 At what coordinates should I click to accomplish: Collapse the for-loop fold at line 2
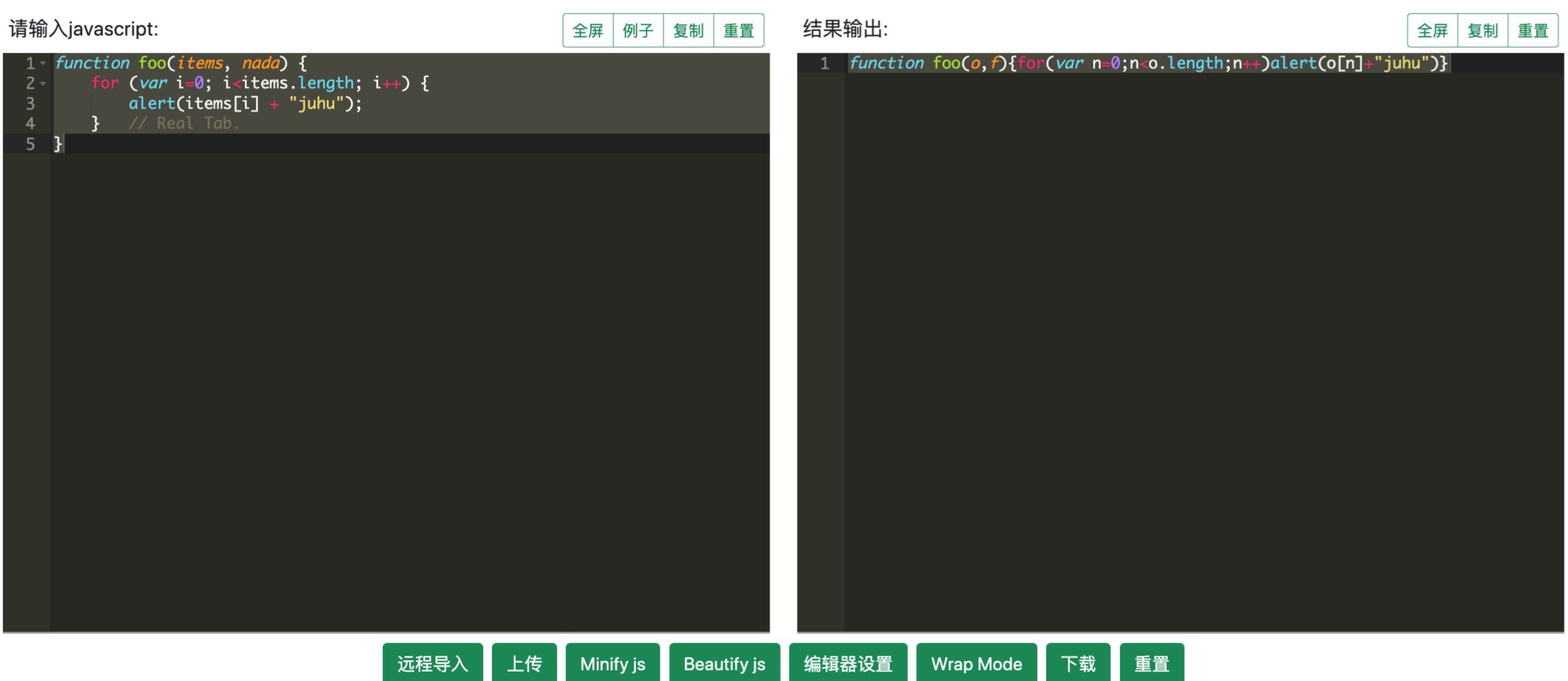(x=43, y=83)
